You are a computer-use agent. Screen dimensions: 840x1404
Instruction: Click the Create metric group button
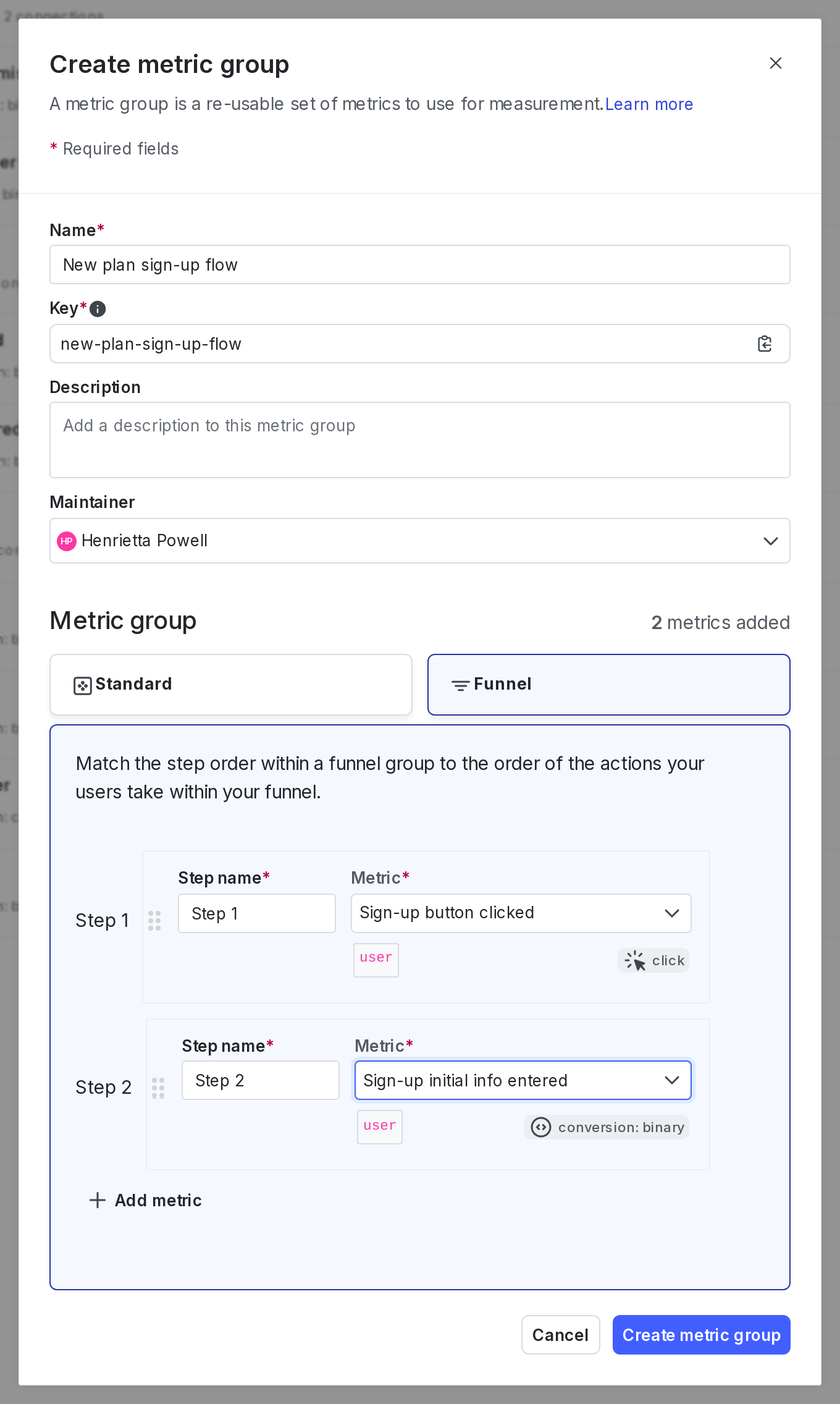click(701, 1335)
